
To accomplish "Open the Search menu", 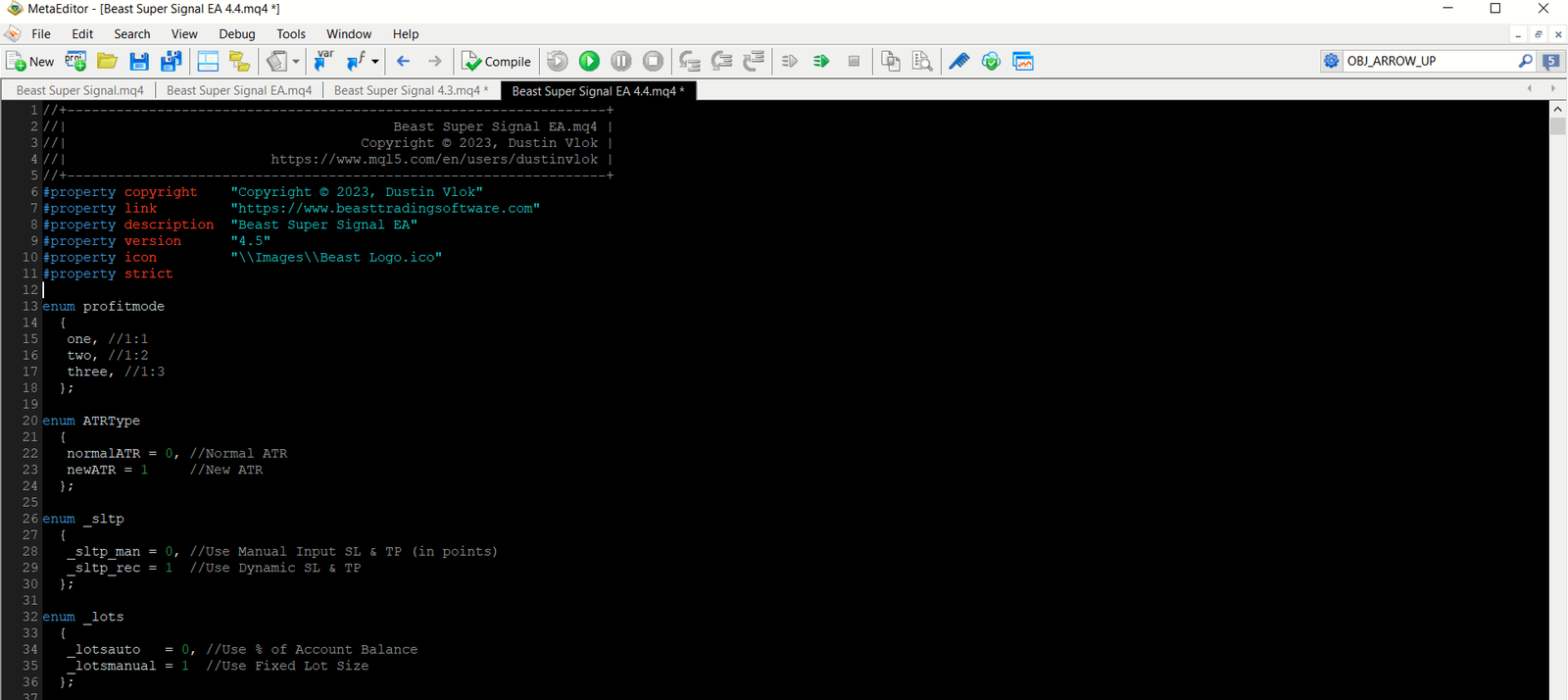I will [132, 33].
